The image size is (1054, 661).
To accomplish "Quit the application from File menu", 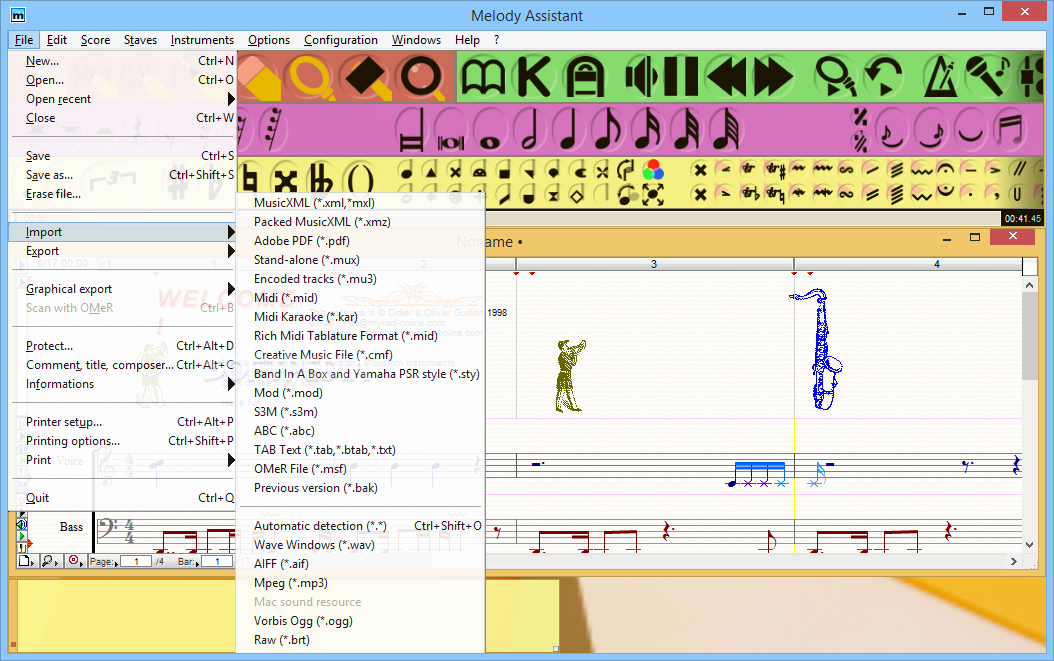I will [123, 498].
